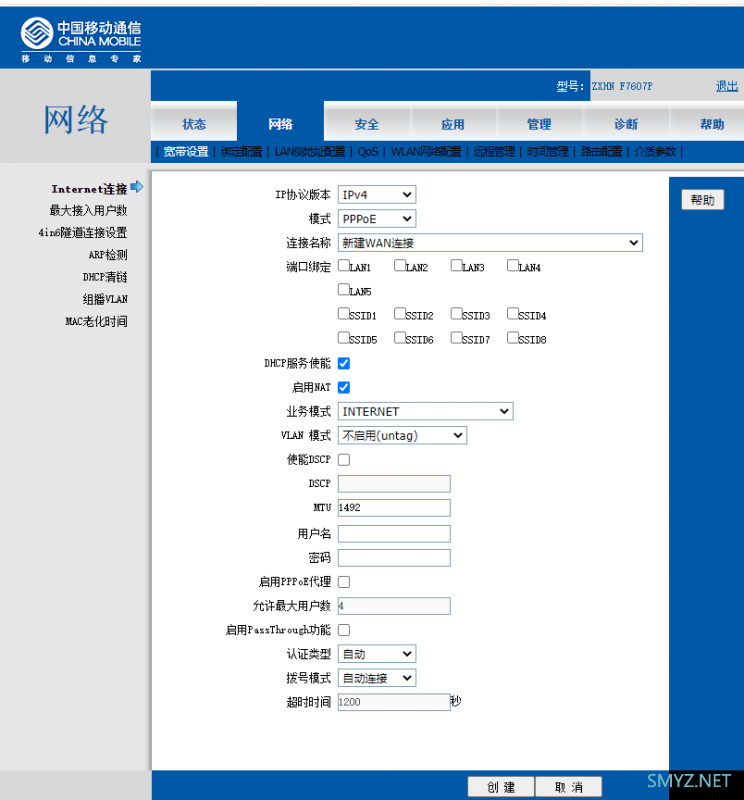
Task: Check the LAN4 port binding box
Action: tap(513, 265)
